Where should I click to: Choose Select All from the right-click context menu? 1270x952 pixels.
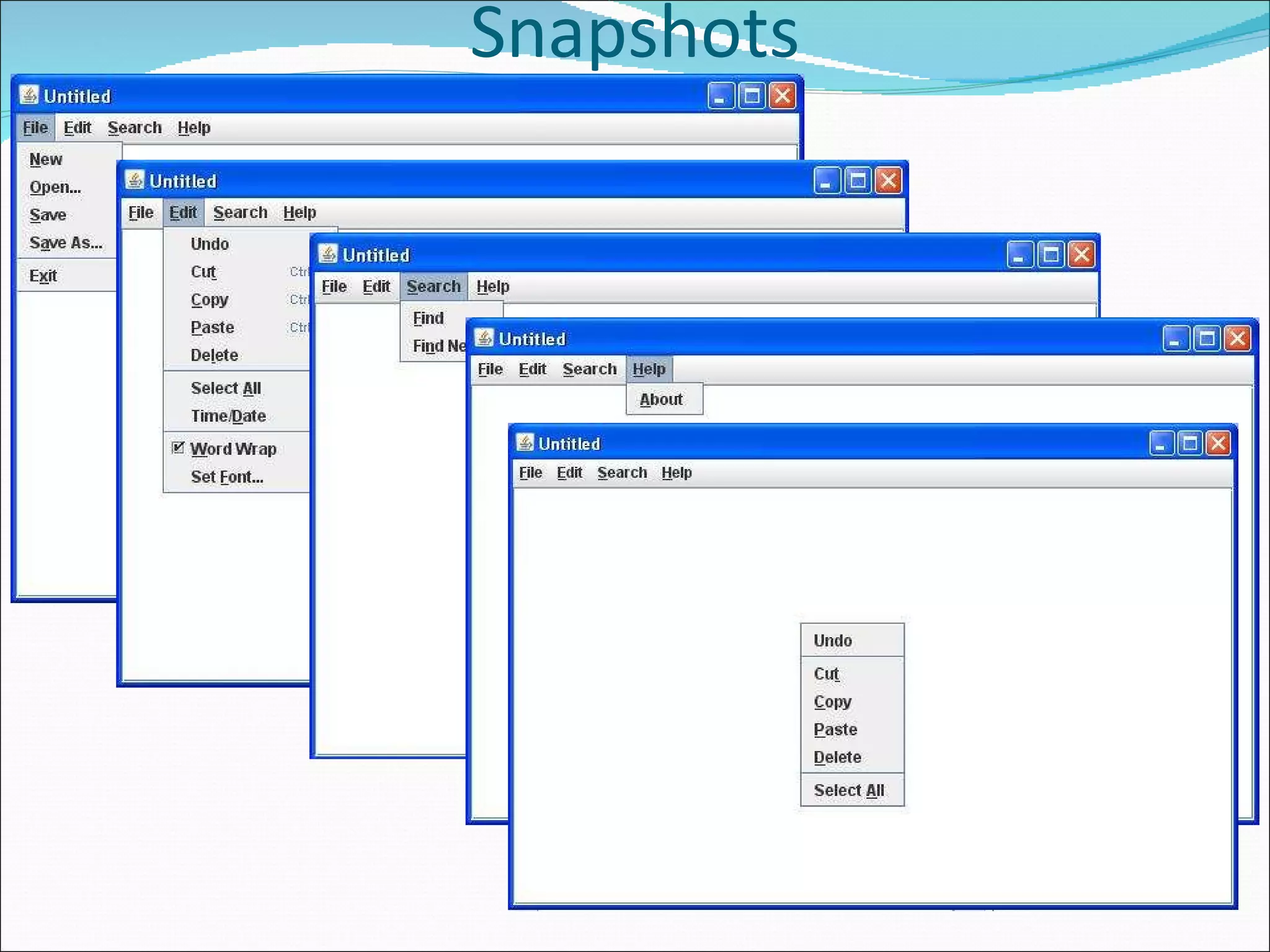coord(852,790)
